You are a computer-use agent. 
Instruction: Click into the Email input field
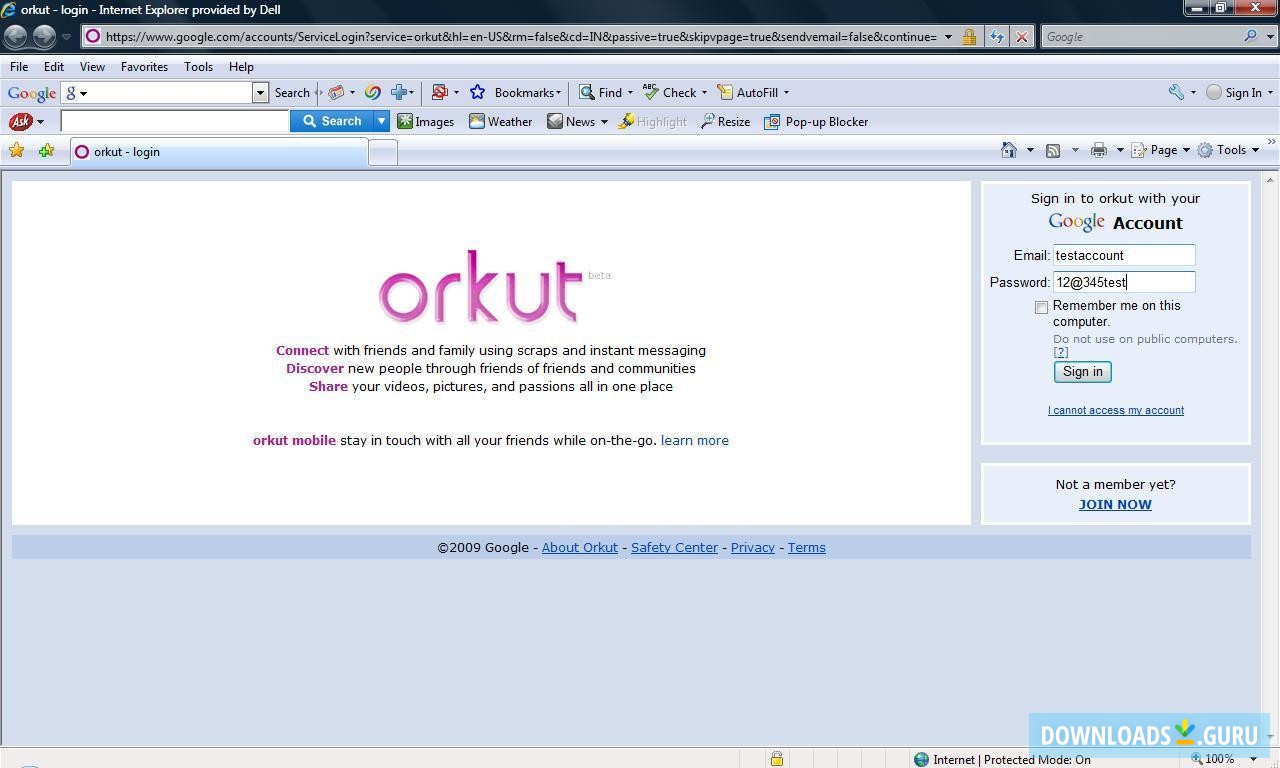click(1124, 255)
